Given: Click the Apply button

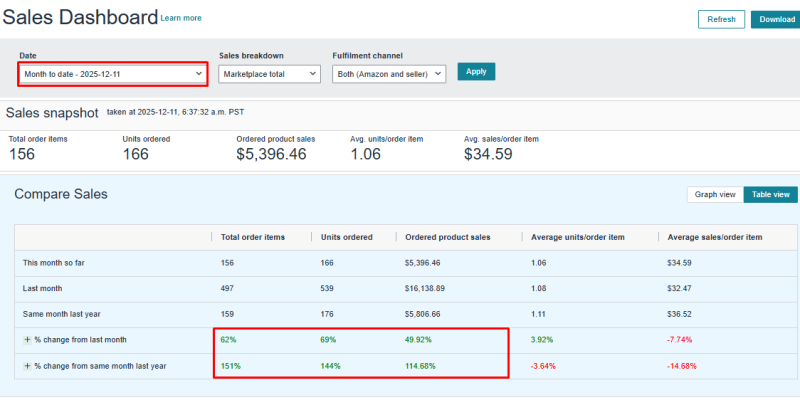Looking at the screenshot, I should point(476,72).
